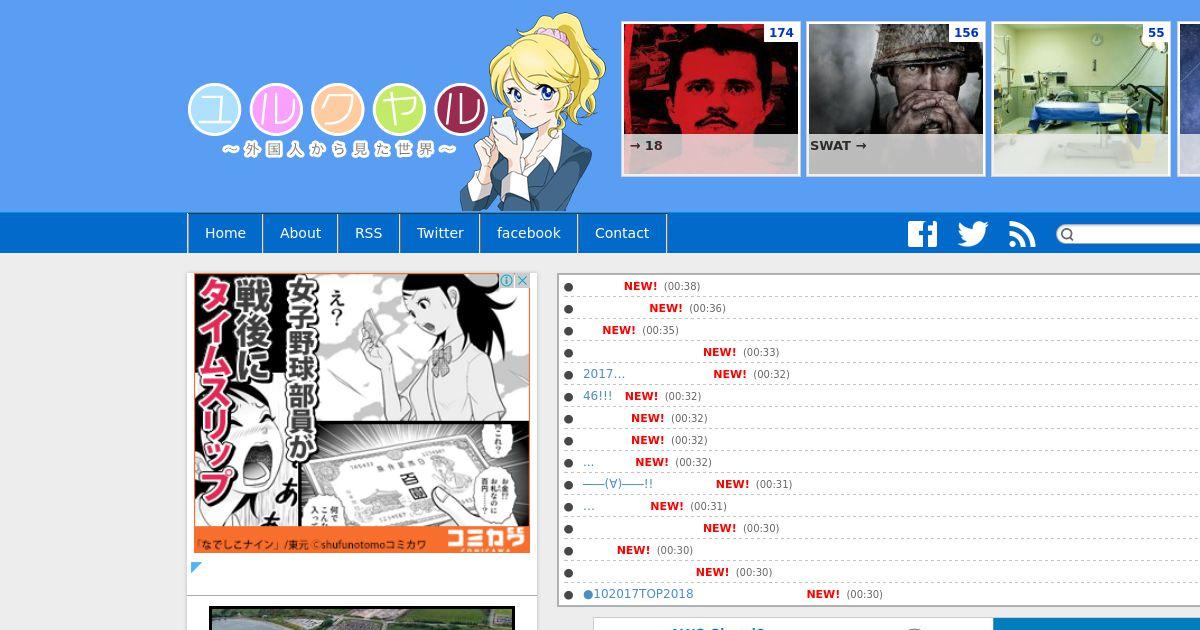Open the red-tinted man thumbnail with 174
This screenshot has width=1200, height=630.
711,99
